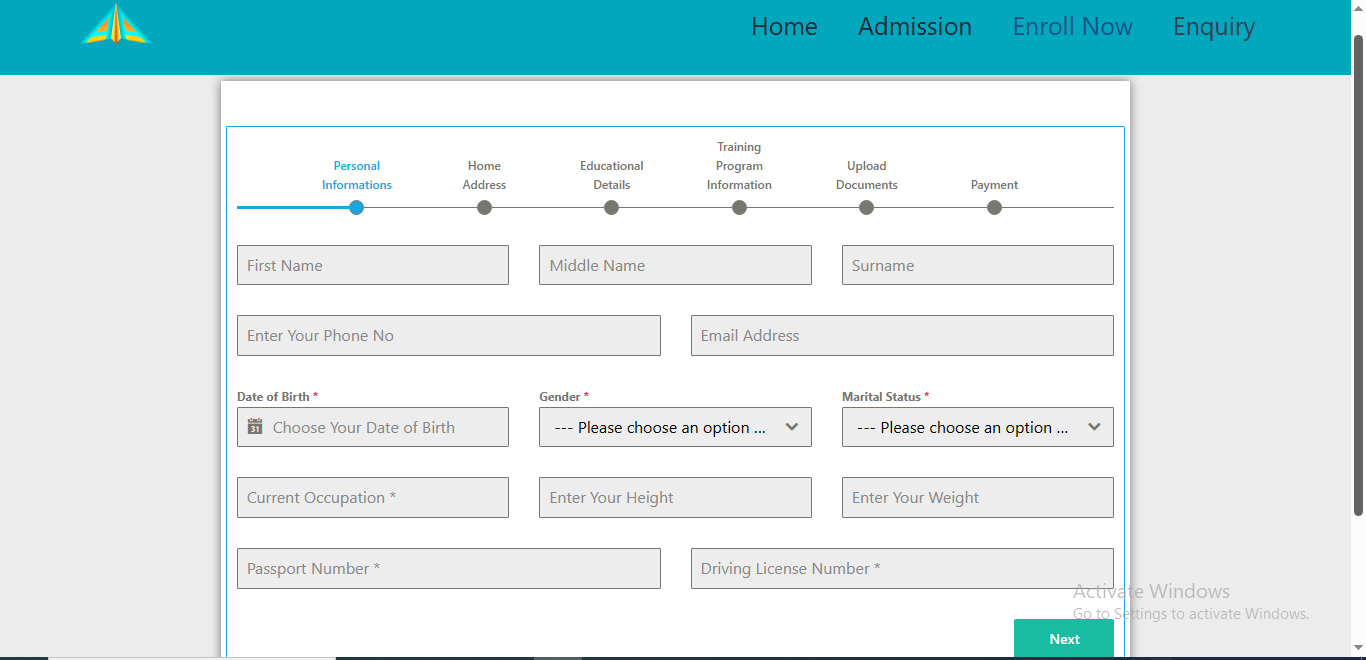Jump to the Payment step circle
The height and width of the screenshot is (660, 1366).
pos(994,208)
